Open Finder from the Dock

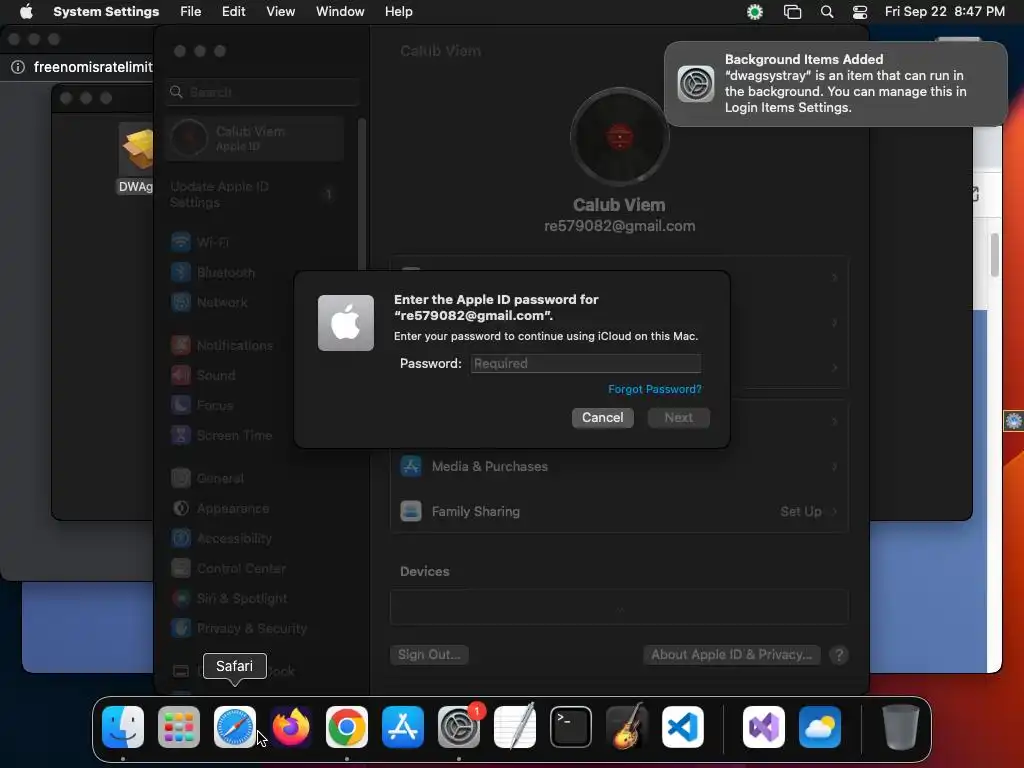[x=123, y=727]
